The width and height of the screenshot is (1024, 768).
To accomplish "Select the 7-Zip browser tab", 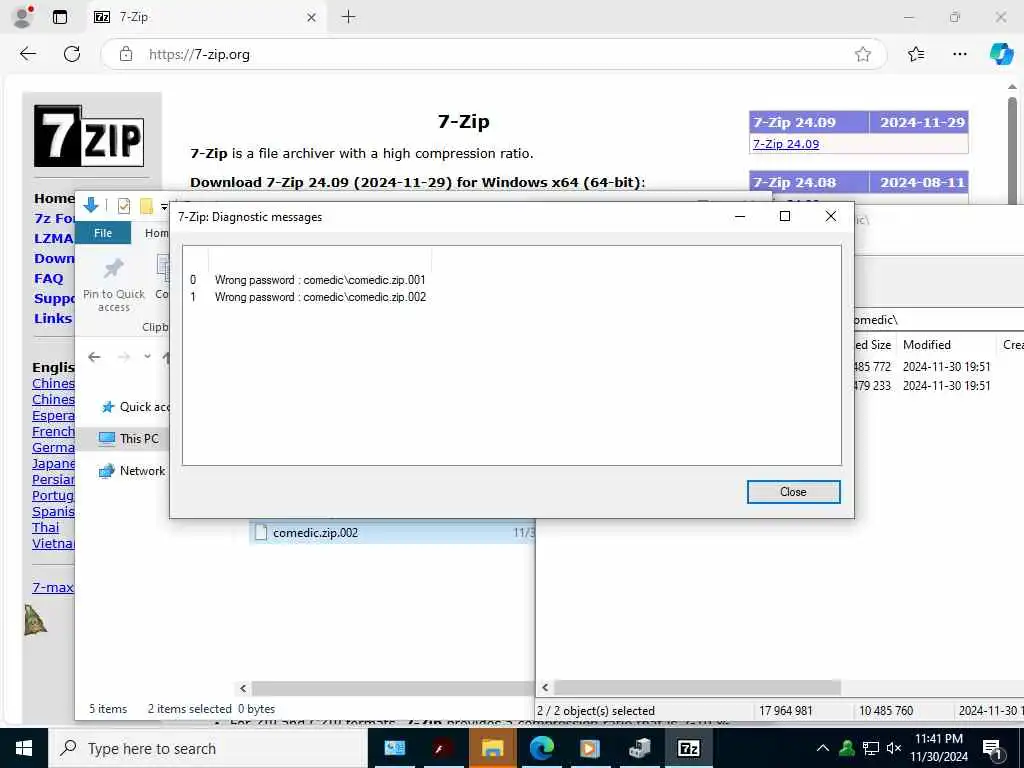I will click(x=206, y=17).
